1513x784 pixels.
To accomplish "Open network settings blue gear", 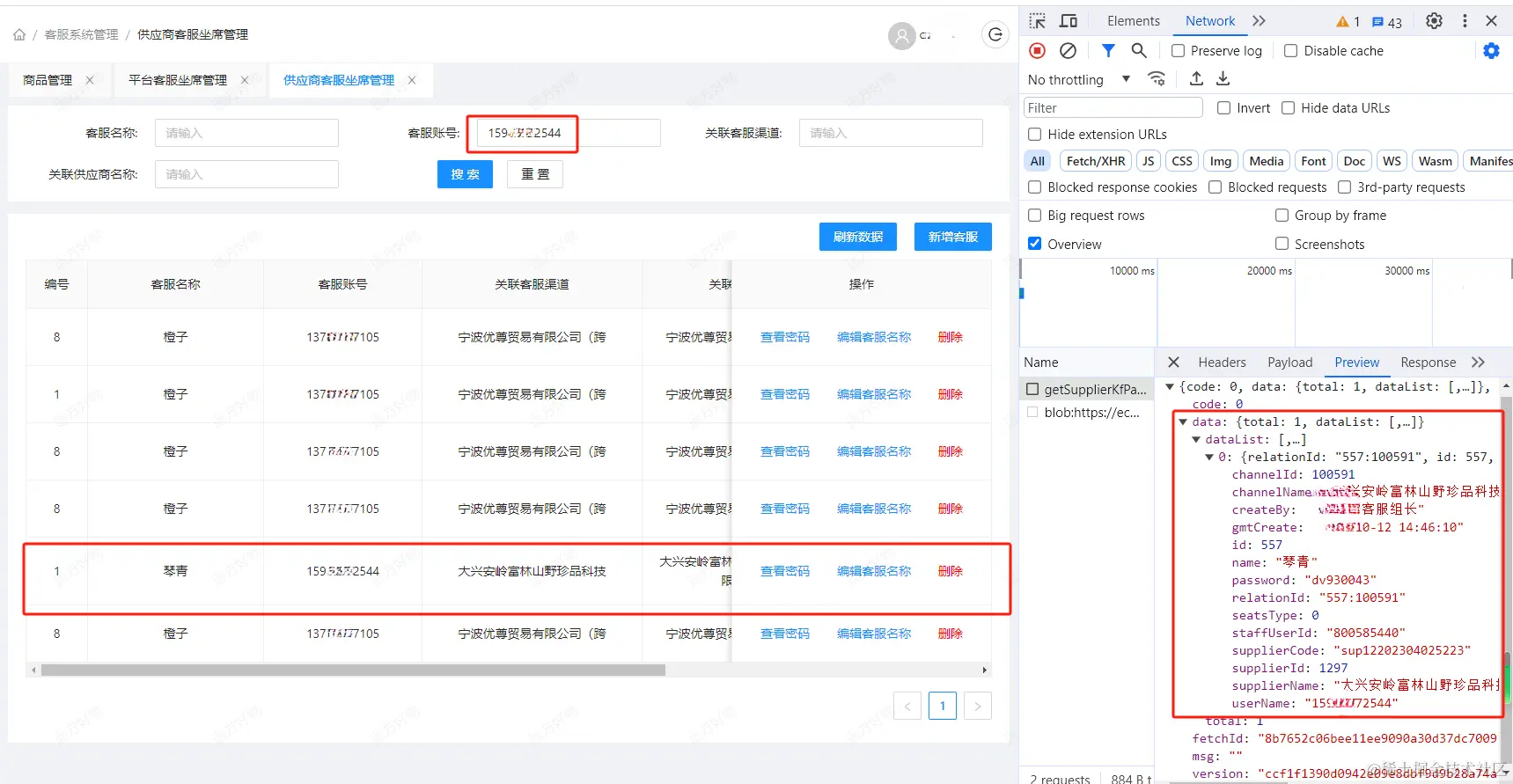I will coord(1491,51).
